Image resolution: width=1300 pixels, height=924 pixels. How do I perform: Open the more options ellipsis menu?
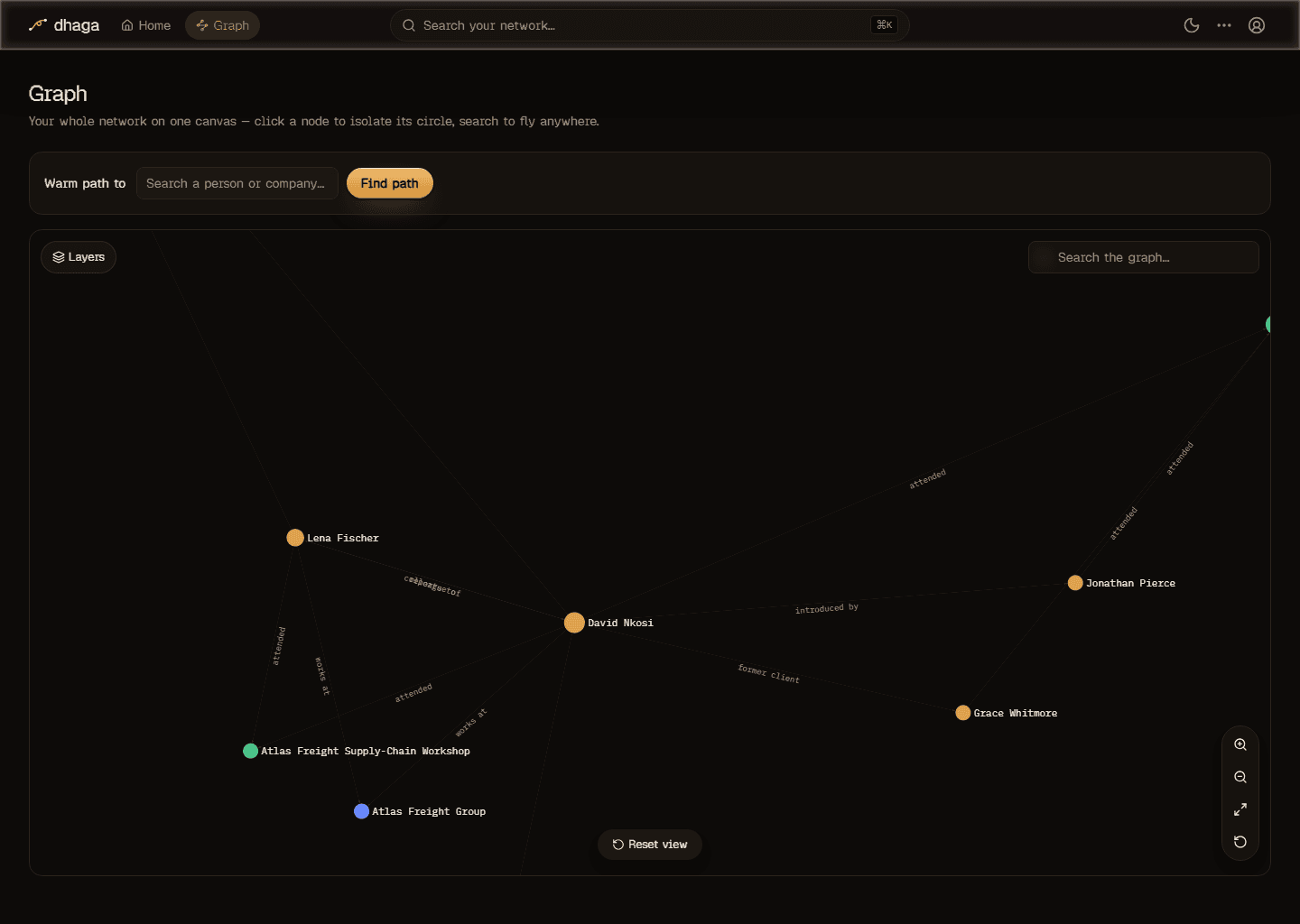[1224, 25]
